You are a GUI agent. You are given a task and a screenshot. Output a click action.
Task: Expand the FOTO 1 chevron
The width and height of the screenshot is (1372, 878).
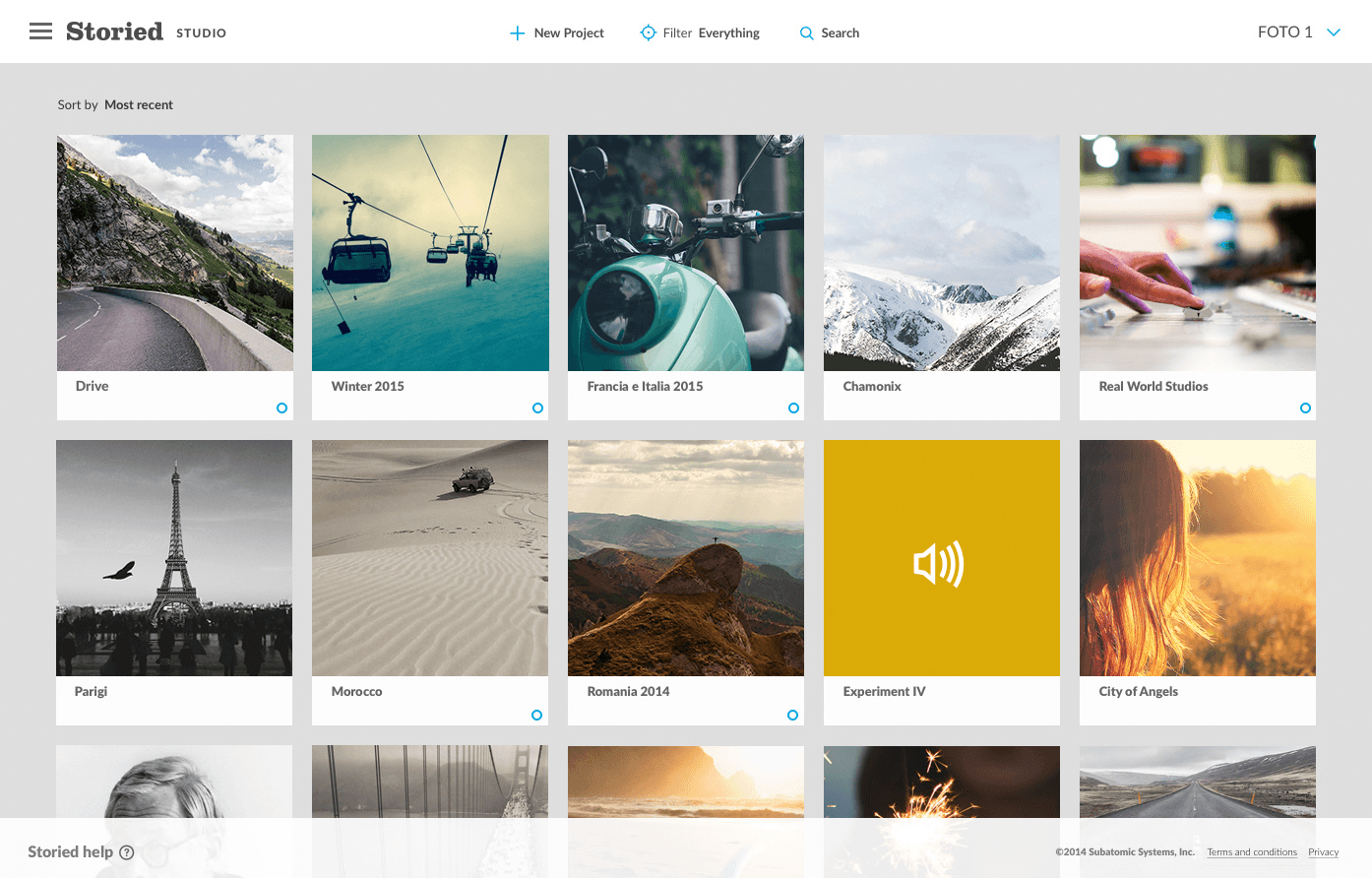pos(1334,32)
